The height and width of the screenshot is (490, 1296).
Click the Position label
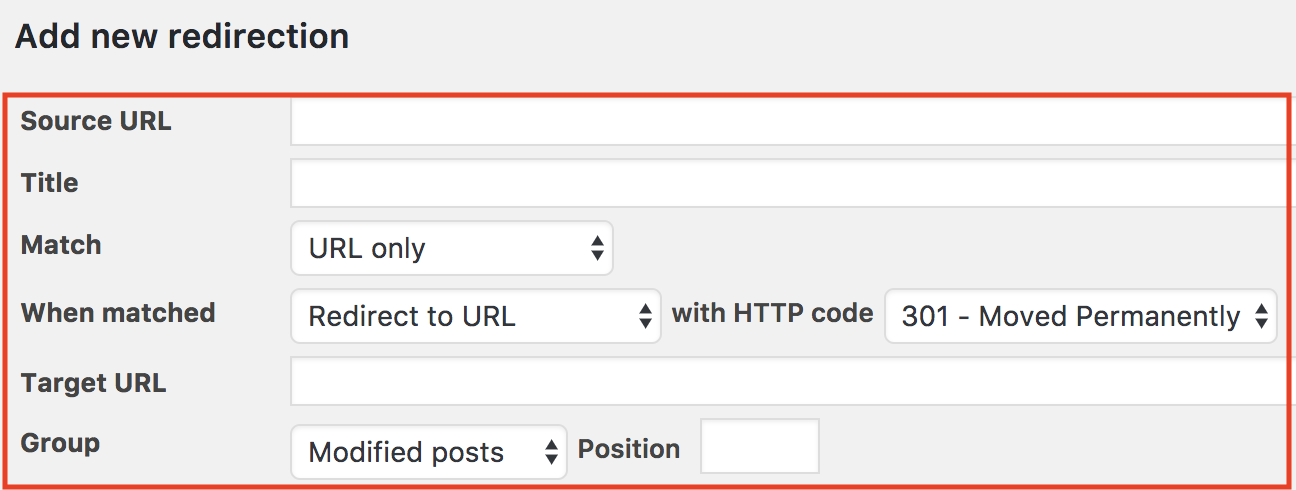tap(629, 449)
